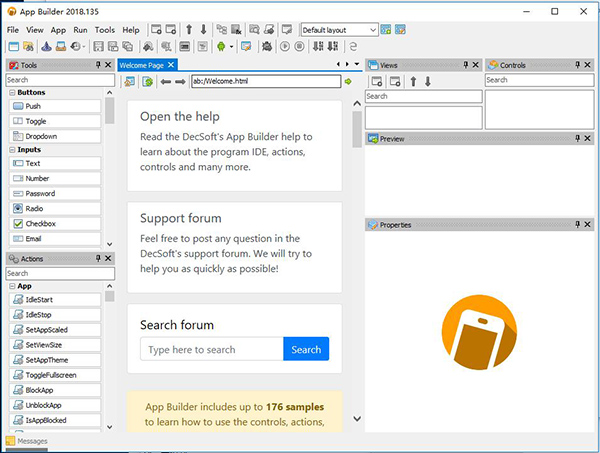This screenshot has width=600, height=453.
Task: Open the Run menu
Action: (x=81, y=30)
